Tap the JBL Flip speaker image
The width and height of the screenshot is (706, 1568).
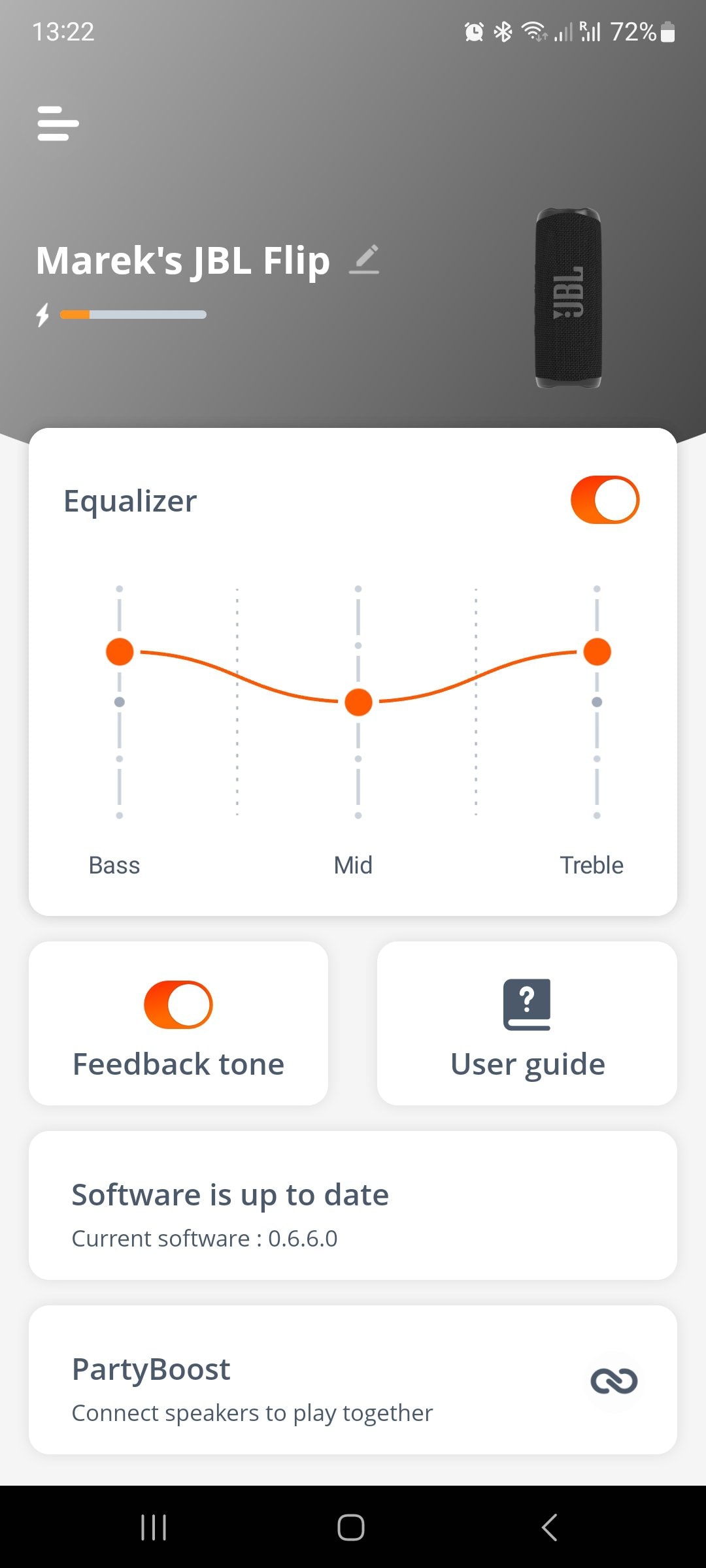point(568,298)
